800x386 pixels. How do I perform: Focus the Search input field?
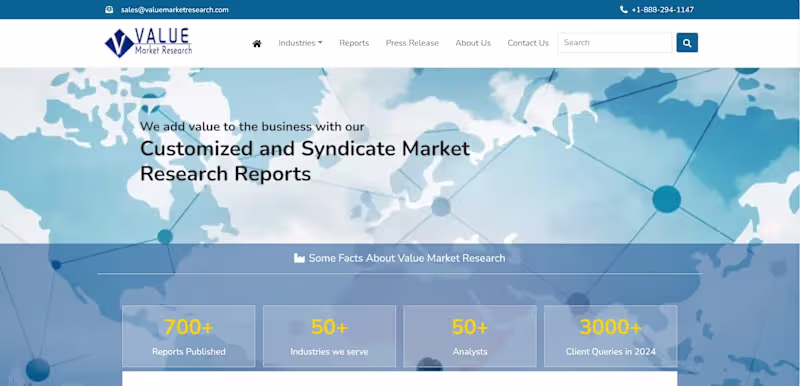615,43
